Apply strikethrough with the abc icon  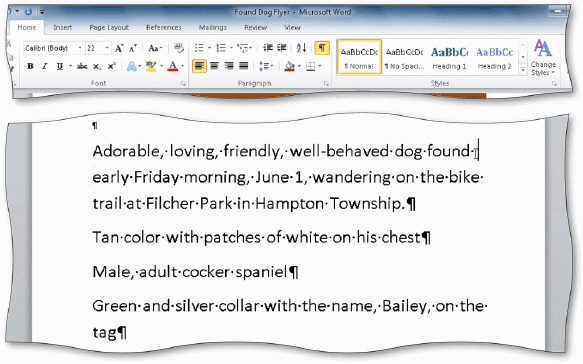pyautogui.click(x=82, y=66)
